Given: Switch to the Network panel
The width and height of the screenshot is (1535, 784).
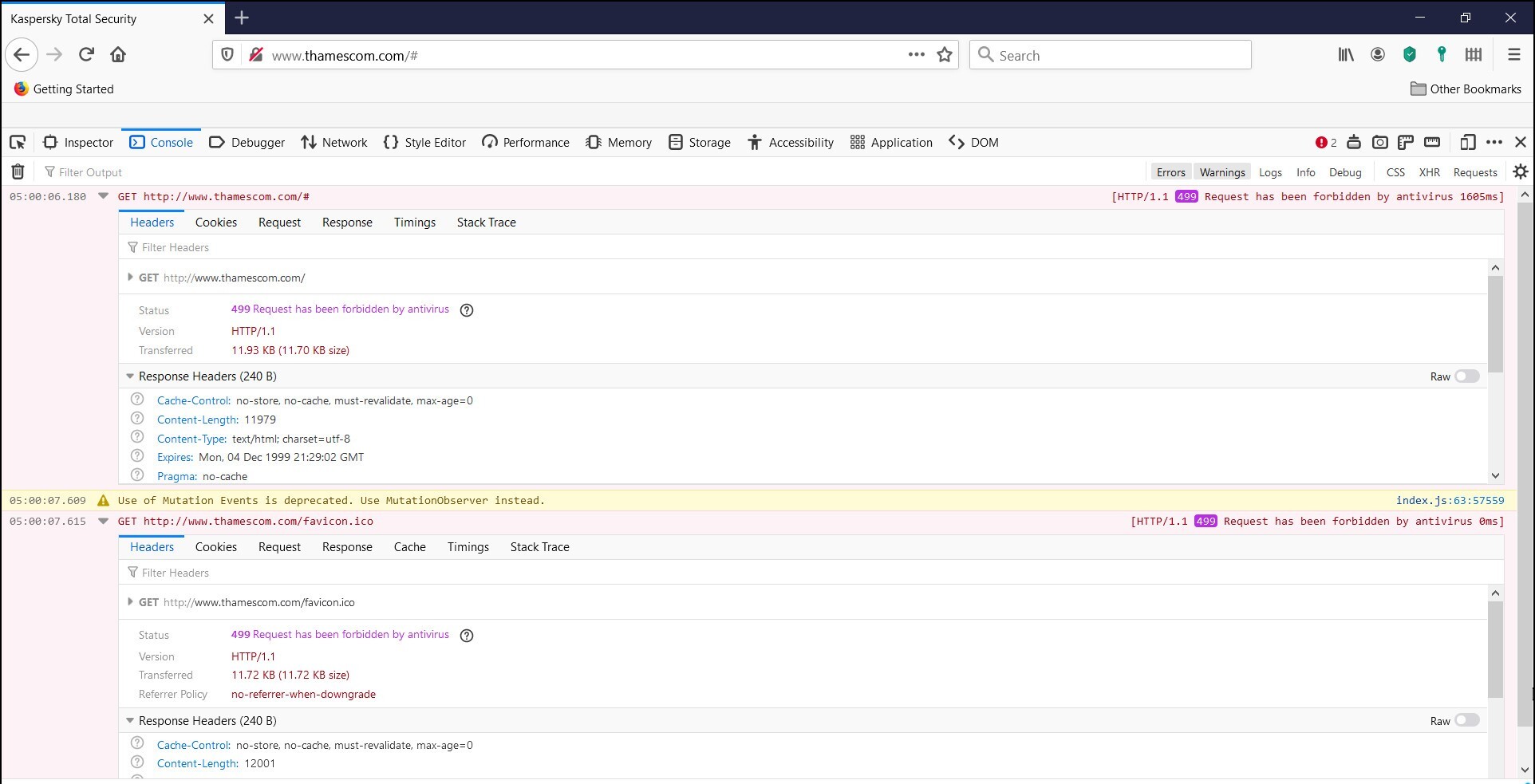Looking at the screenshot, I should 333,143.
